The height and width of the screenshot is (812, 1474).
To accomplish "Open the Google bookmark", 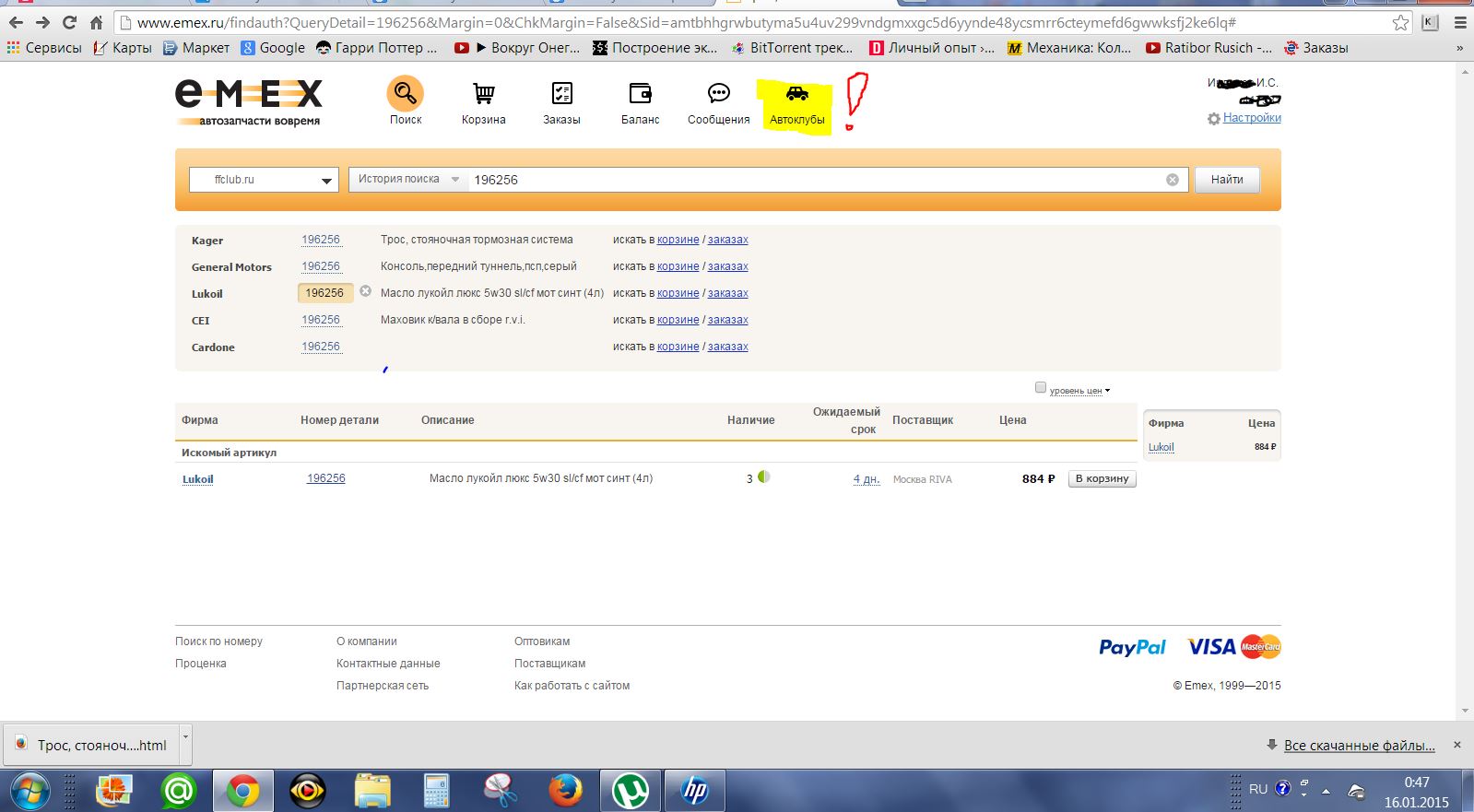I will click(273, 48).
